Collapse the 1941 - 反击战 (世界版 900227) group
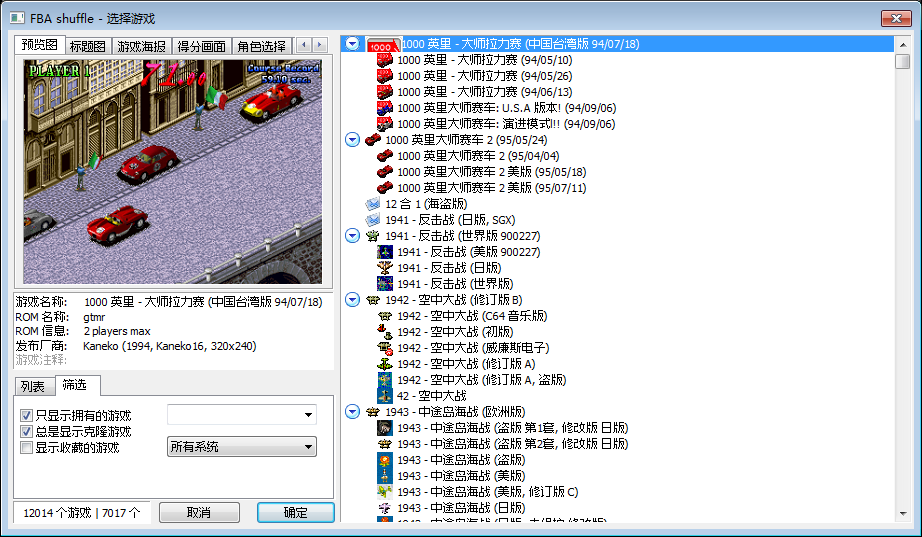This screenshot has width=922, height=537. [352, 236]
